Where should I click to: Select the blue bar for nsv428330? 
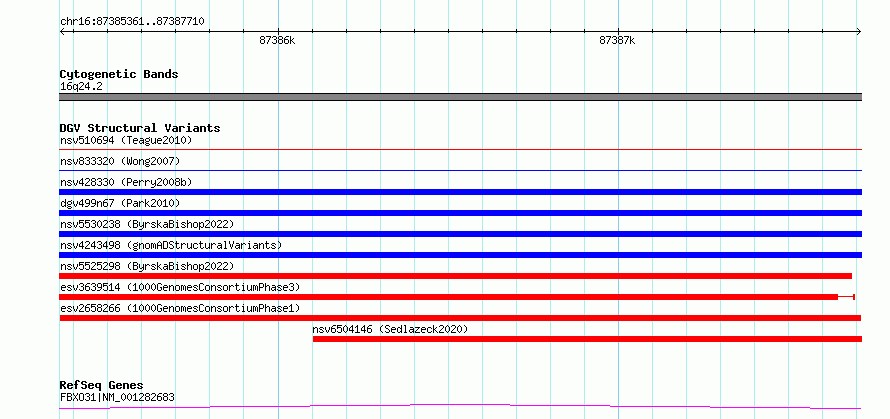pyautogui.click(x=460, y=192)
